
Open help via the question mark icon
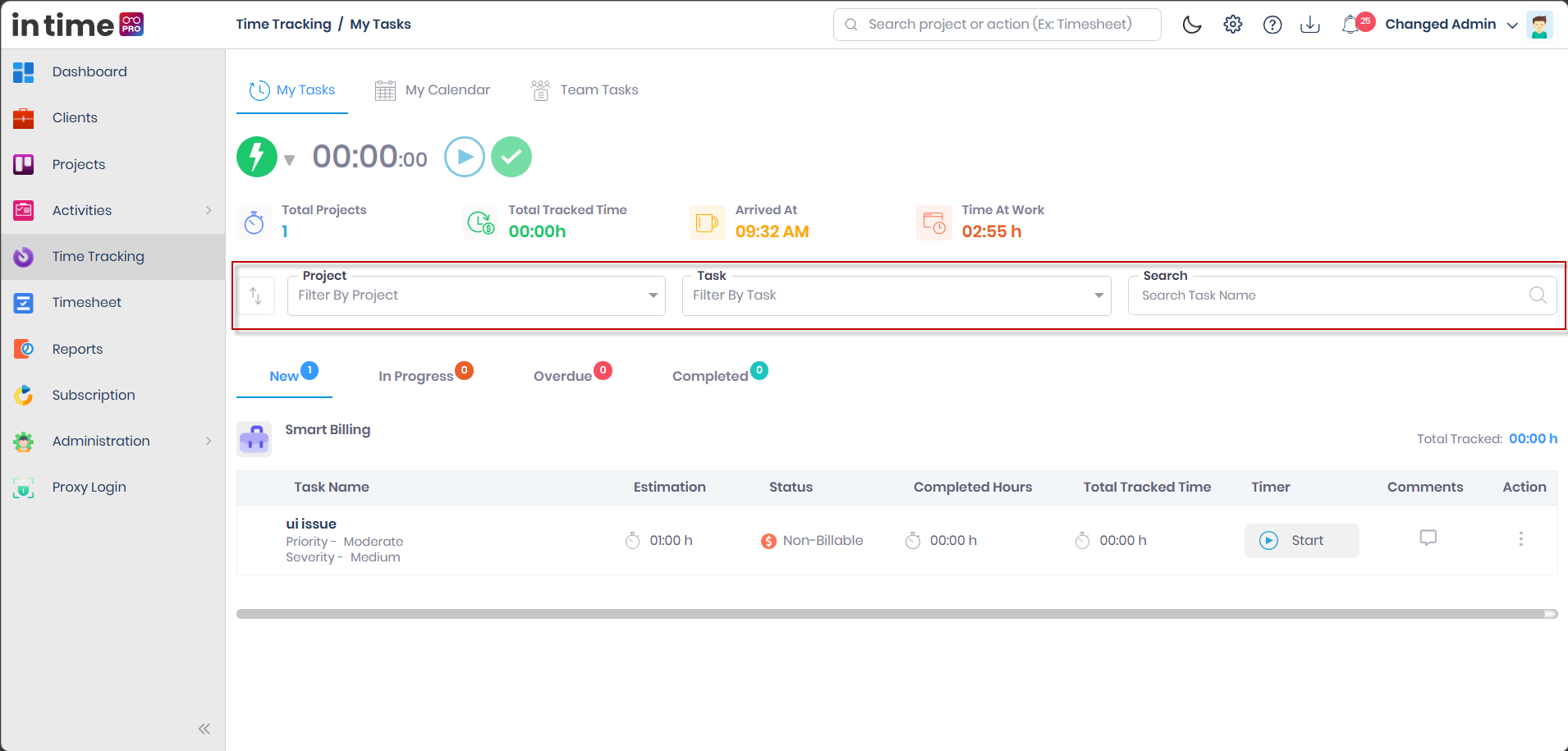tap(1272, 25)
